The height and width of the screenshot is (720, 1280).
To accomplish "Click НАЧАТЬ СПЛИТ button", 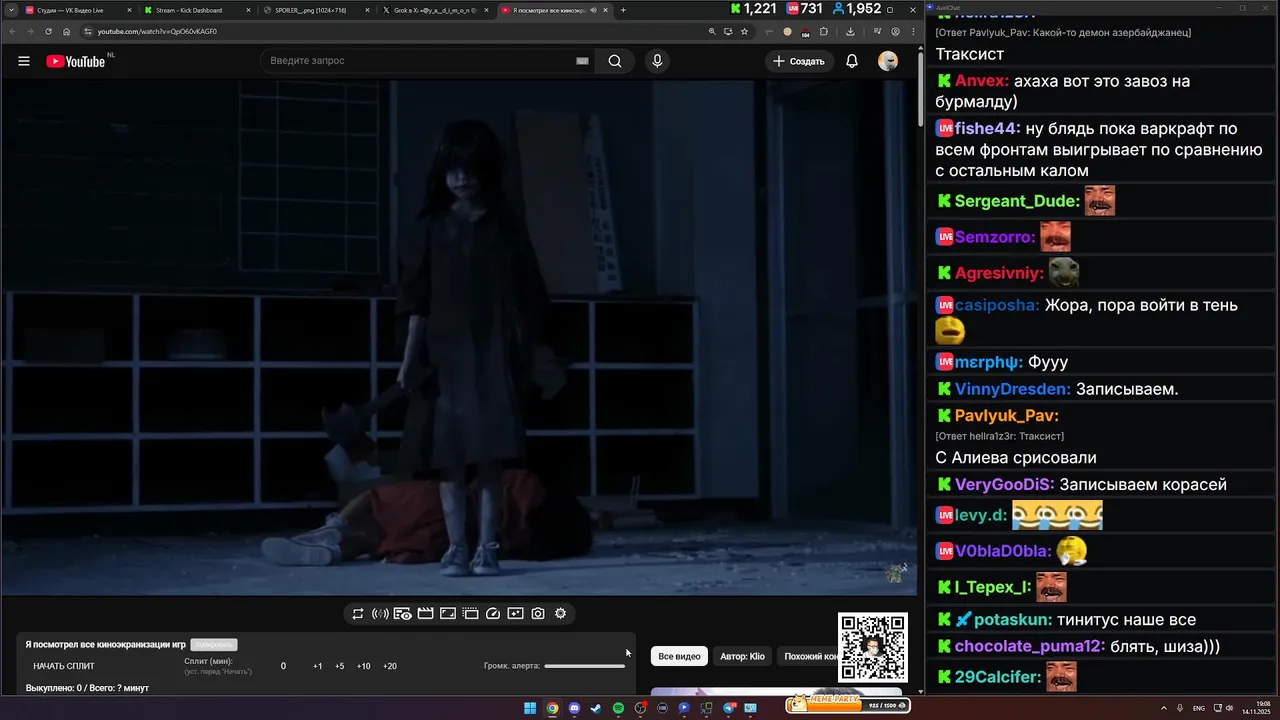I will [64, 666].
